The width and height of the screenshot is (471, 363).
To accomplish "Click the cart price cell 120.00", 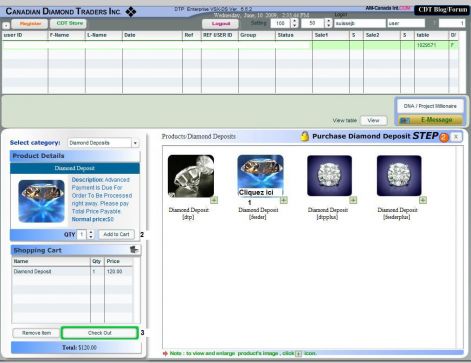I will (118, 272).
